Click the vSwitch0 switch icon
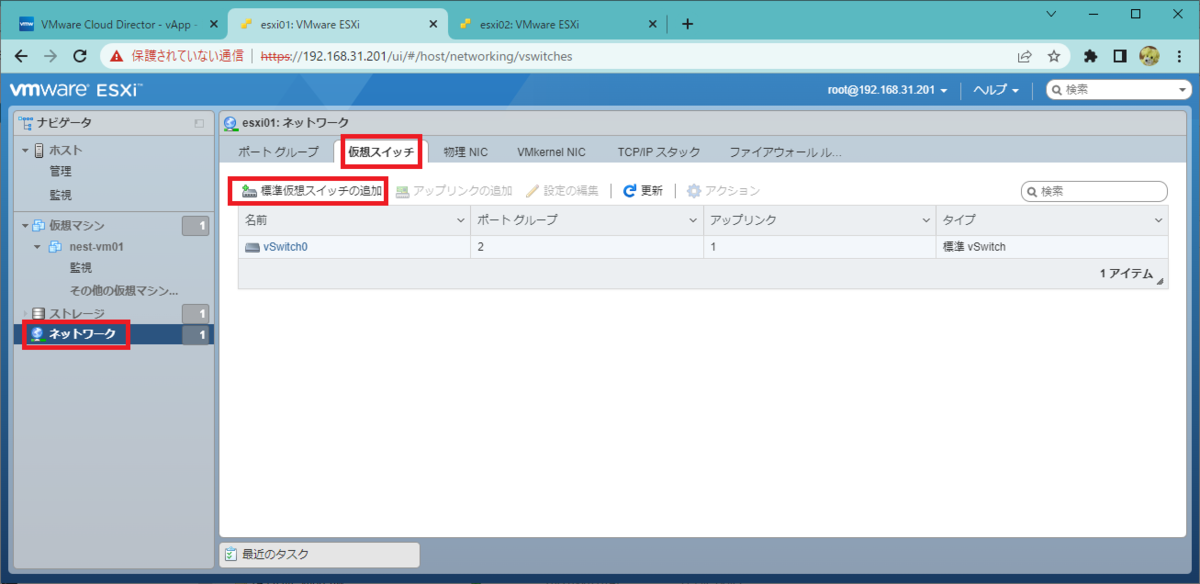Viewport: 1200px width, 584px height. coord(252,247)
